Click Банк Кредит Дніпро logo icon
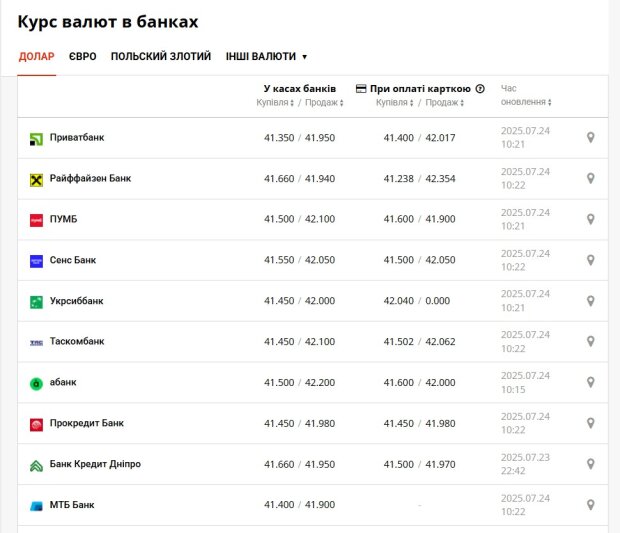Screen dimensions: 620x533 [x=36, y=465]
